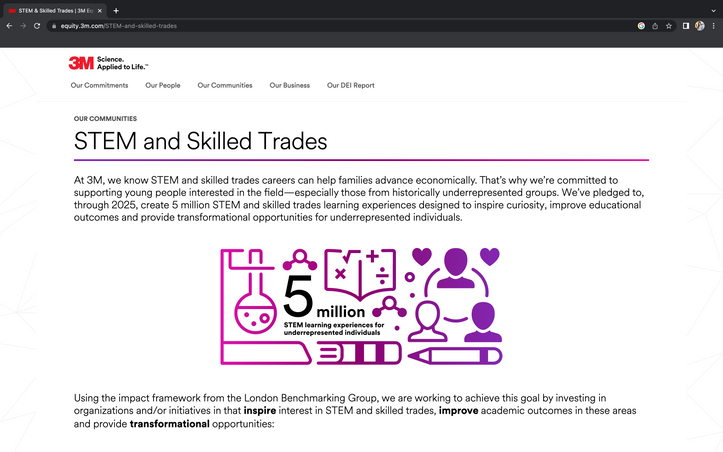This screenshot has height=452, width=723.
Task: Share this page using the share icon
Action: [x=655, y=26]
